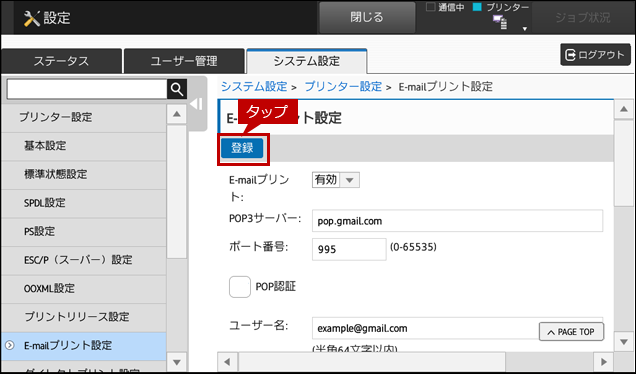Click the main panel vertical scrollbar thumb

[624, 163]
